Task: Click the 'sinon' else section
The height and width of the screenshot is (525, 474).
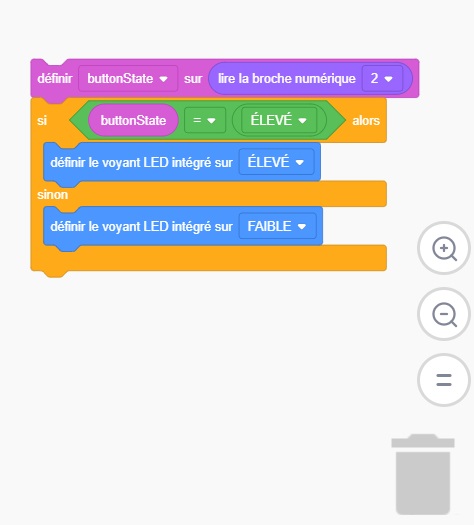Action: click(x=53, y=195)
